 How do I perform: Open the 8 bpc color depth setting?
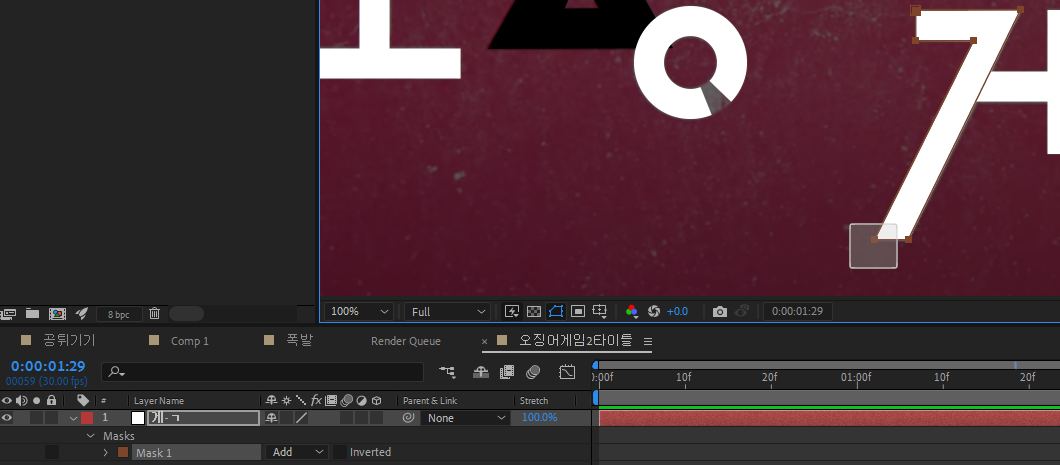118,314
